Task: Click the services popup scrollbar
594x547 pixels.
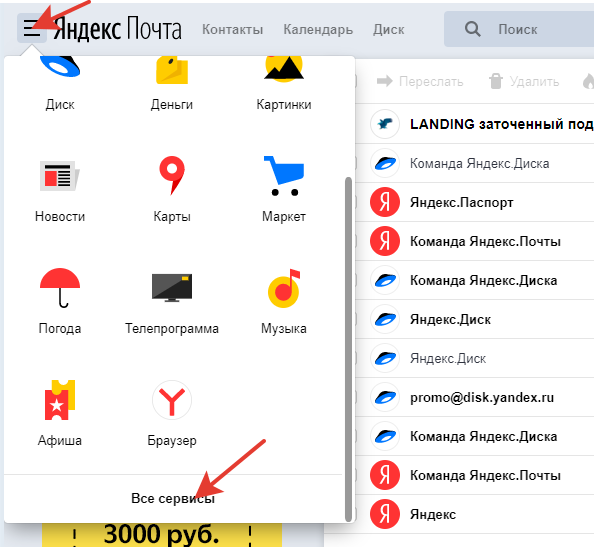Action: coord(349,349)
